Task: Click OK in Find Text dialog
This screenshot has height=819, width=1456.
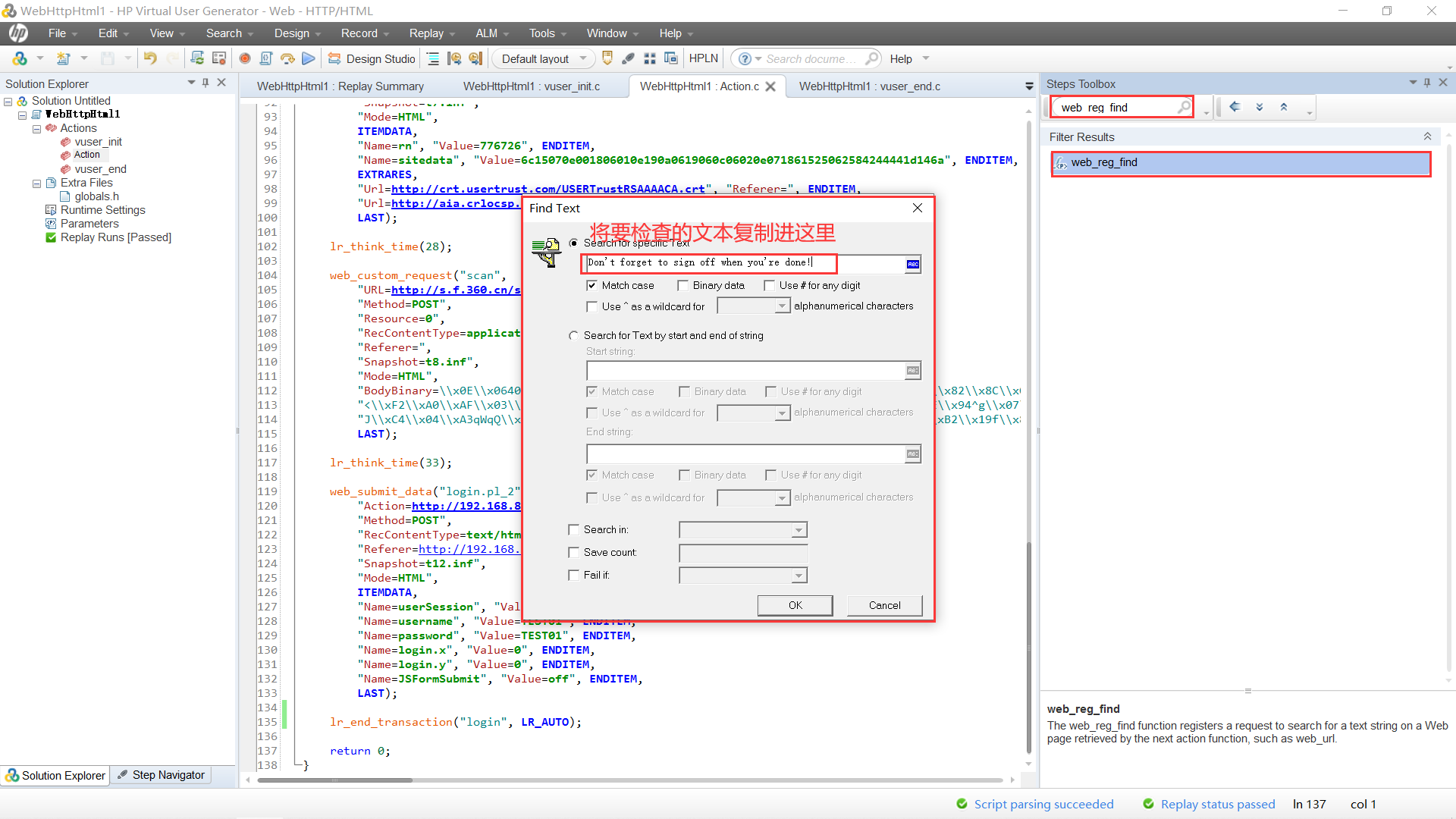Action: click(795, 605)
